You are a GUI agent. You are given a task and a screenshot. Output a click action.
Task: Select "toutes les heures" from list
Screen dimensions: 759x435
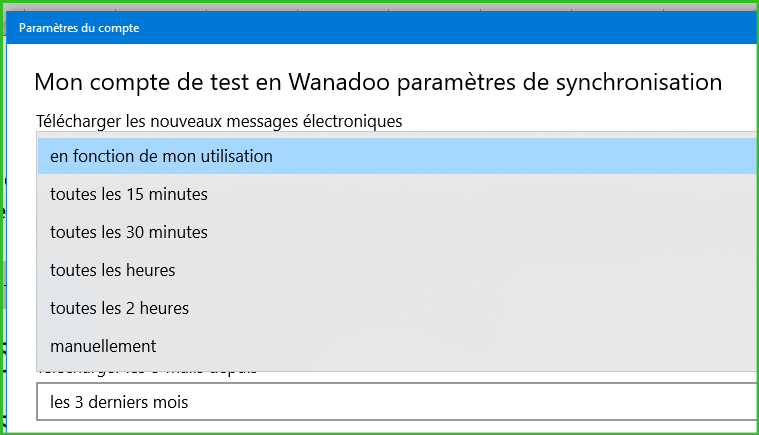(x=113, y=270)
